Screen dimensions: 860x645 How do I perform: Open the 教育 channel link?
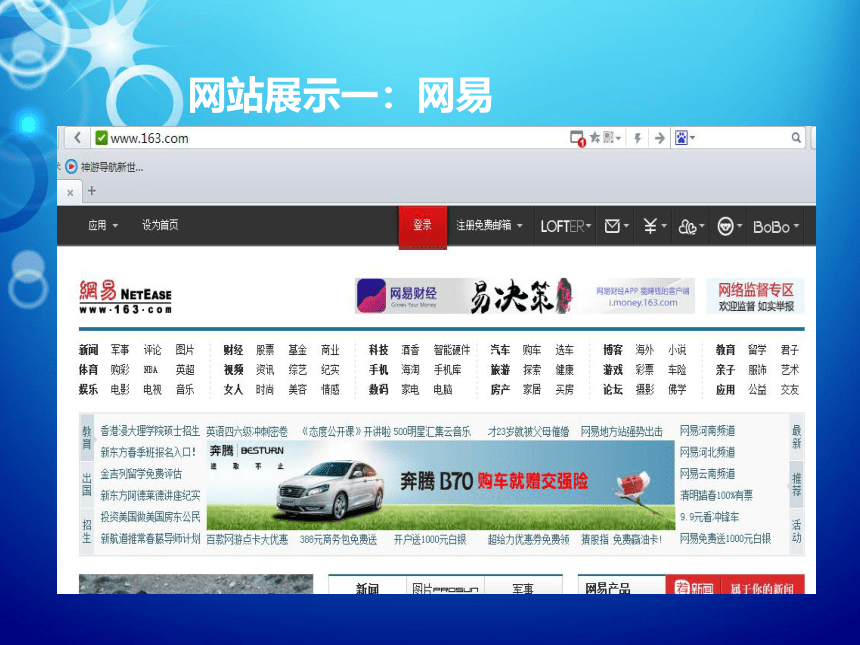coord(725,350)
